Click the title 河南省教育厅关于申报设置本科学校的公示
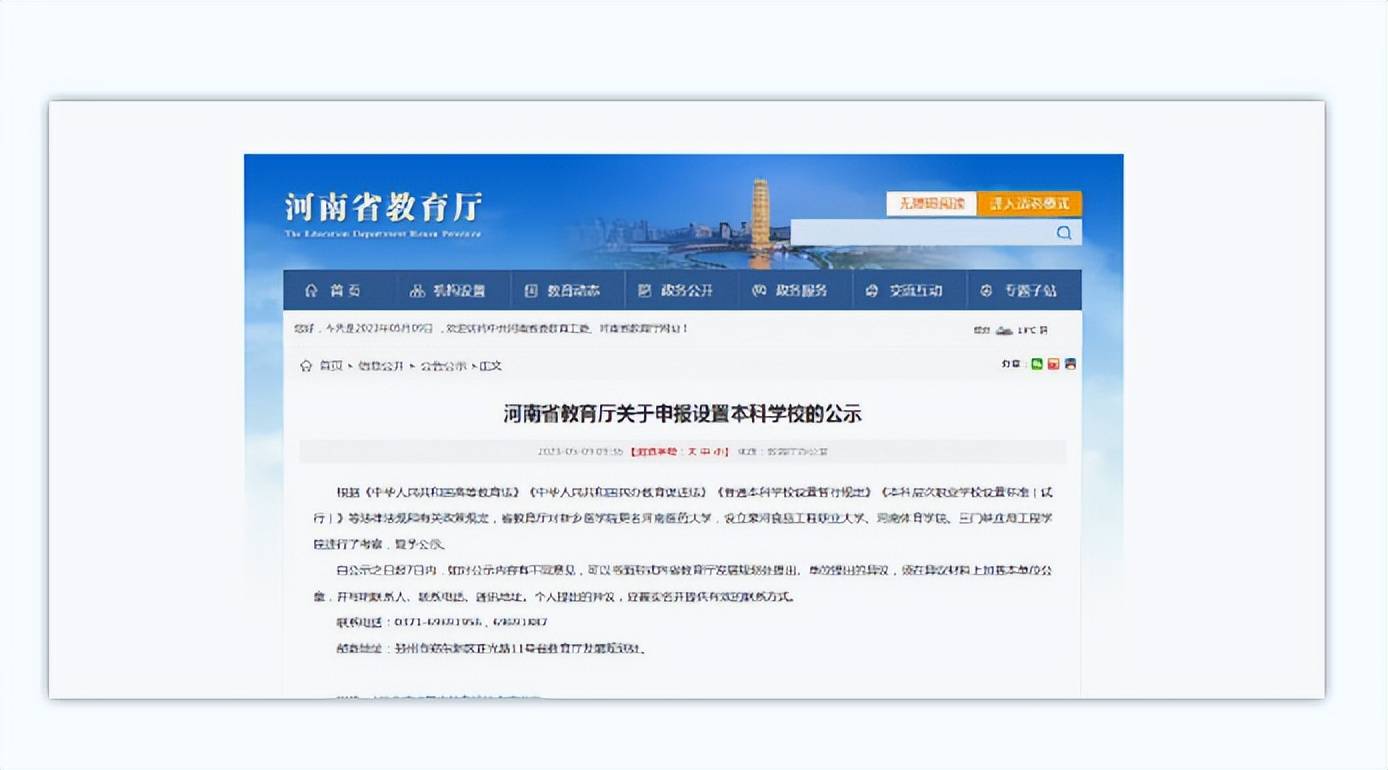1388x770 pixels. coord(682,414)
